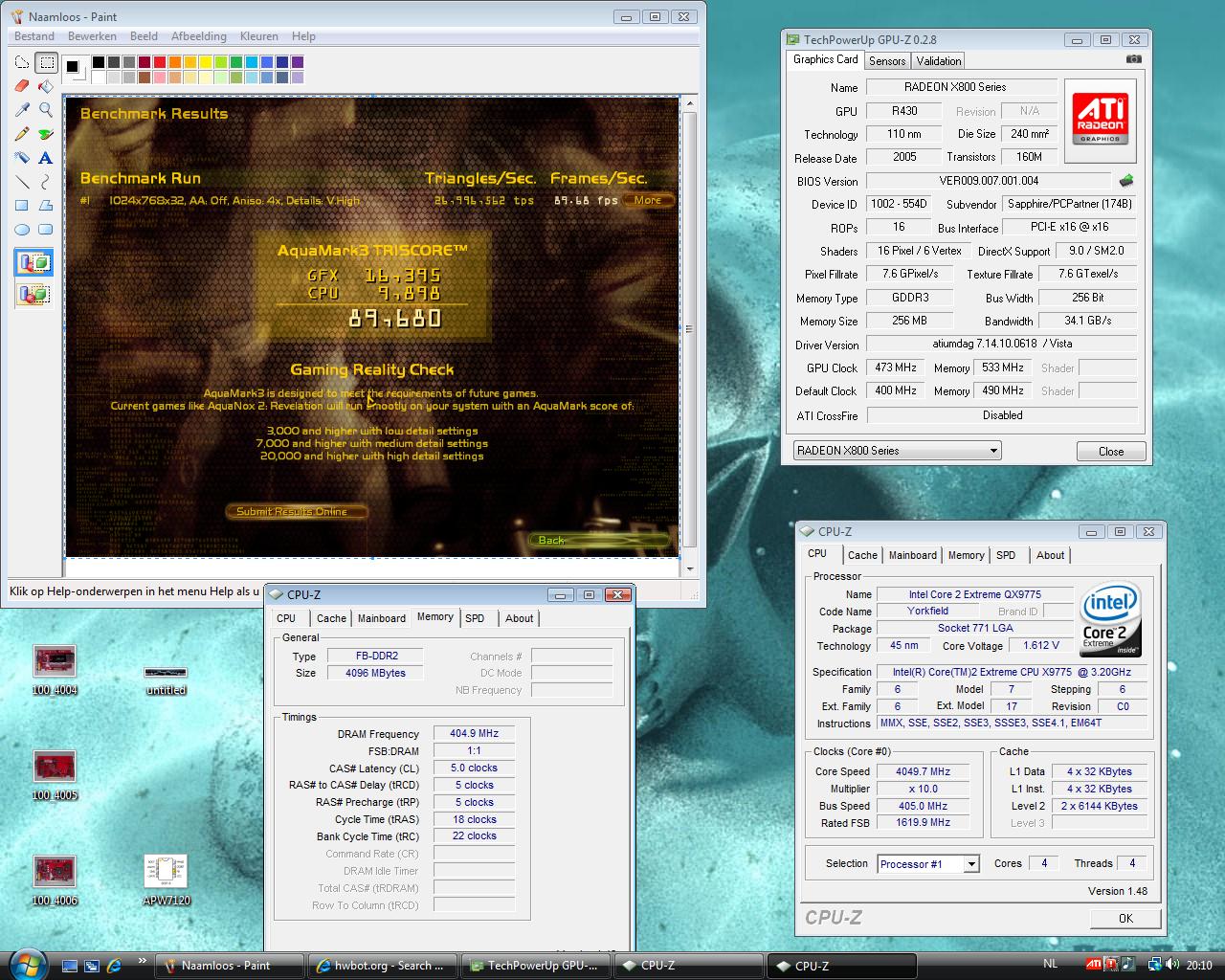Select the Free-Form Select tool in Paint
This screenshot has width=1225, height=980.
click(22, 63)
